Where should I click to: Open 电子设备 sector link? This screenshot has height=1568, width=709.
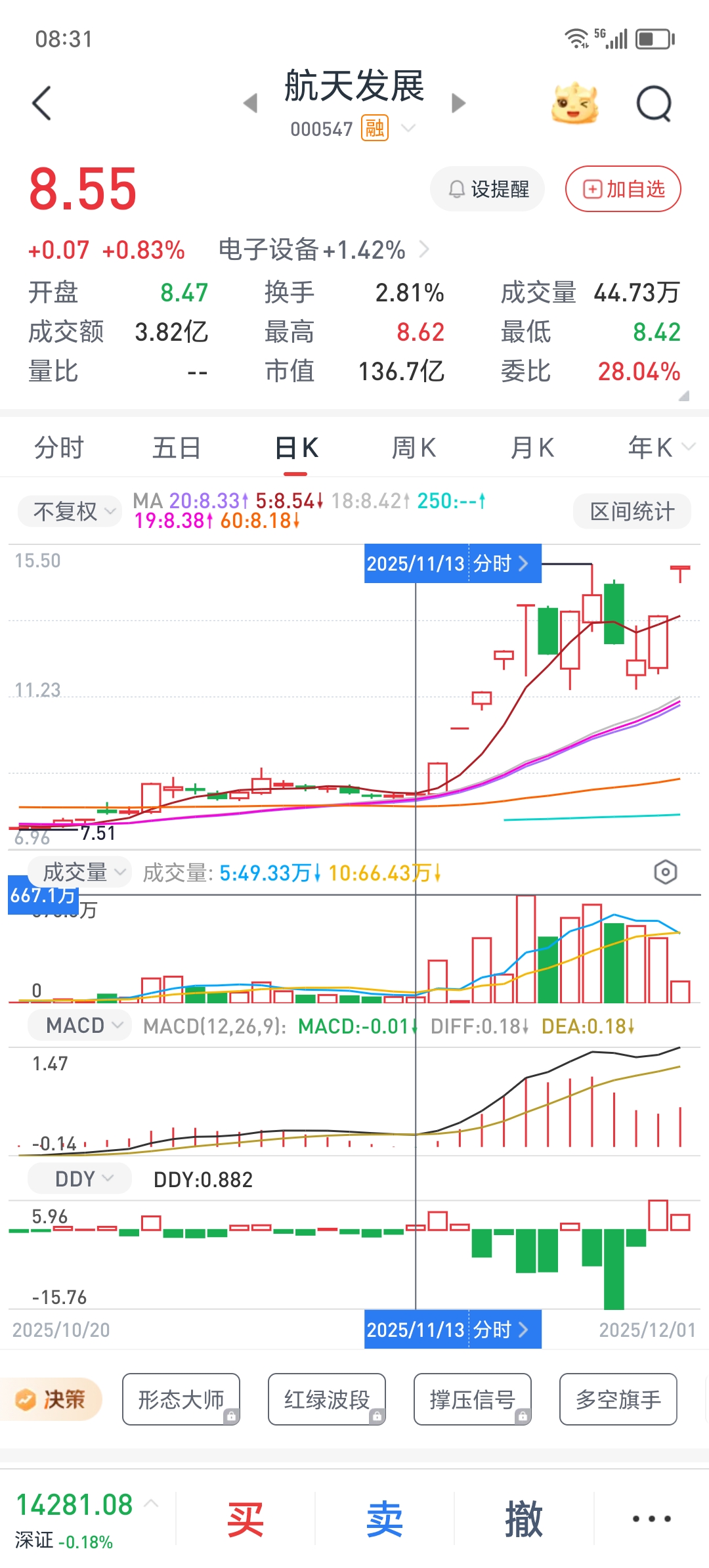click(x=324, y=250)
